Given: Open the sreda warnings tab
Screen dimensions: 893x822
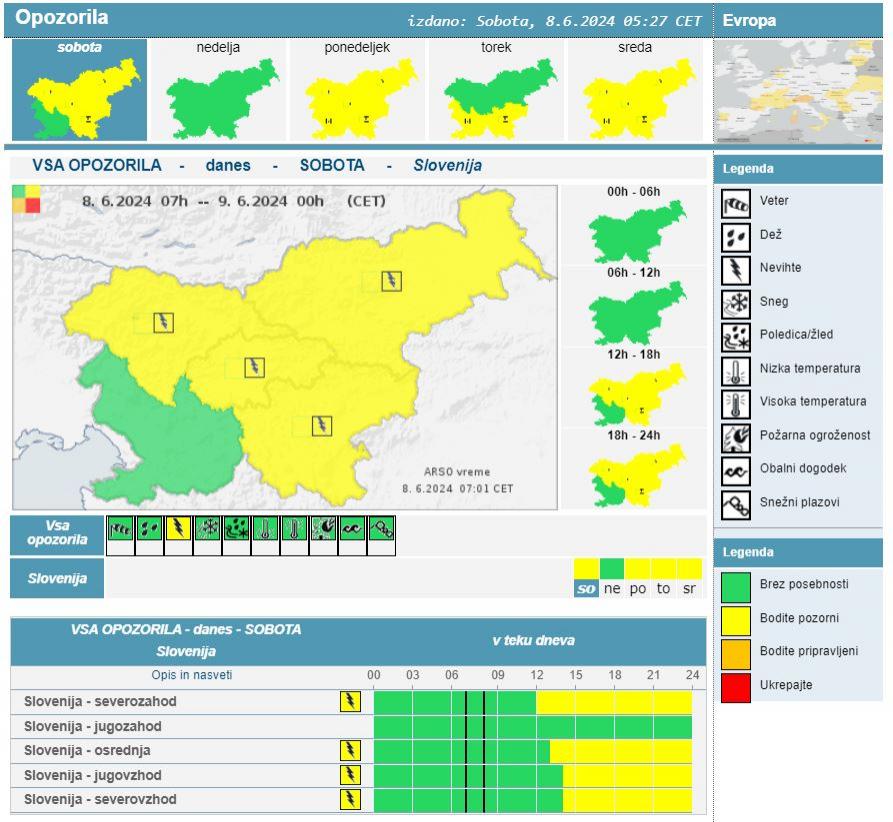Looking at the screenshot, I should [635, 90].
